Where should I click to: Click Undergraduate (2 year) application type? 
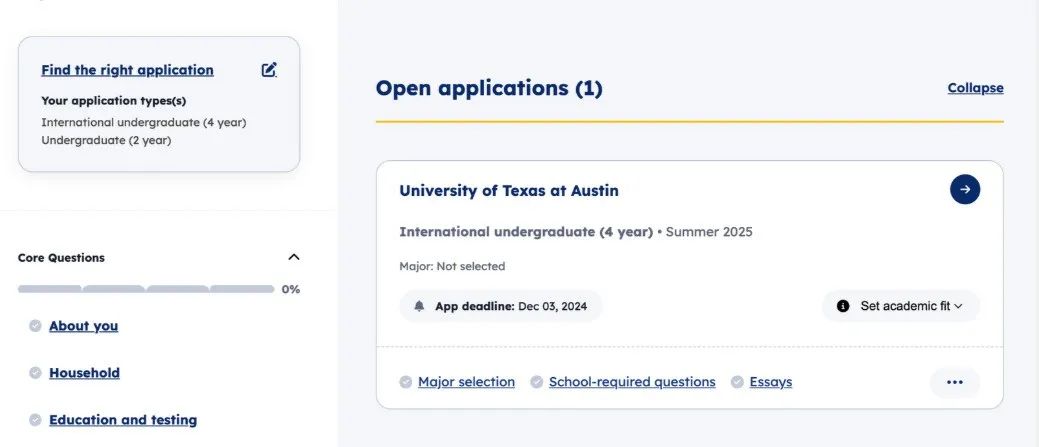coord(106,140)
